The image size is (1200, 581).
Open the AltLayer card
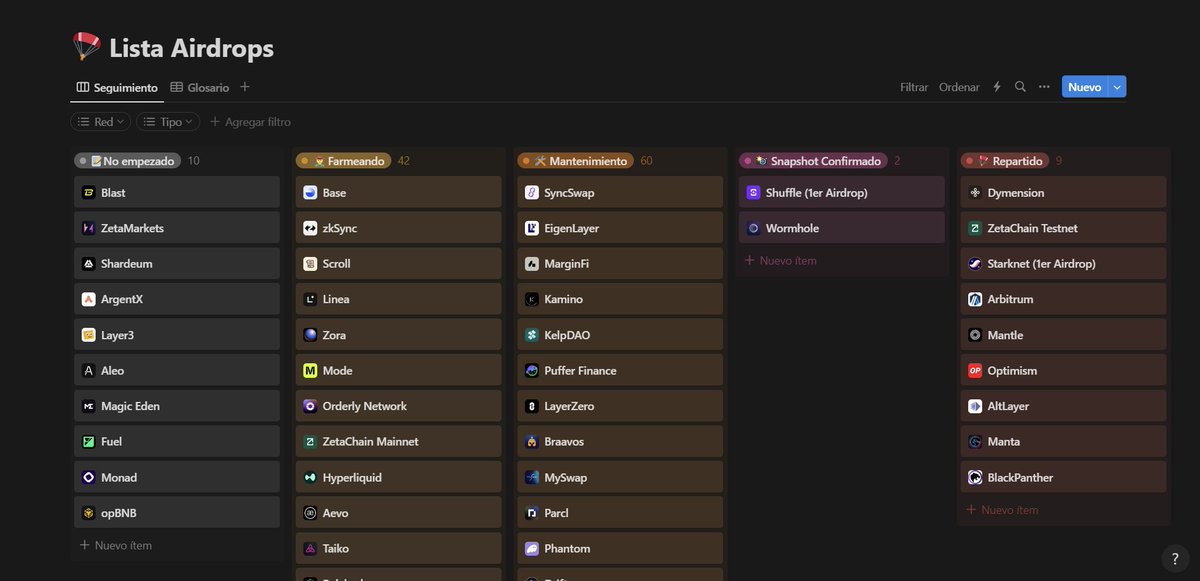[1063, 406]
